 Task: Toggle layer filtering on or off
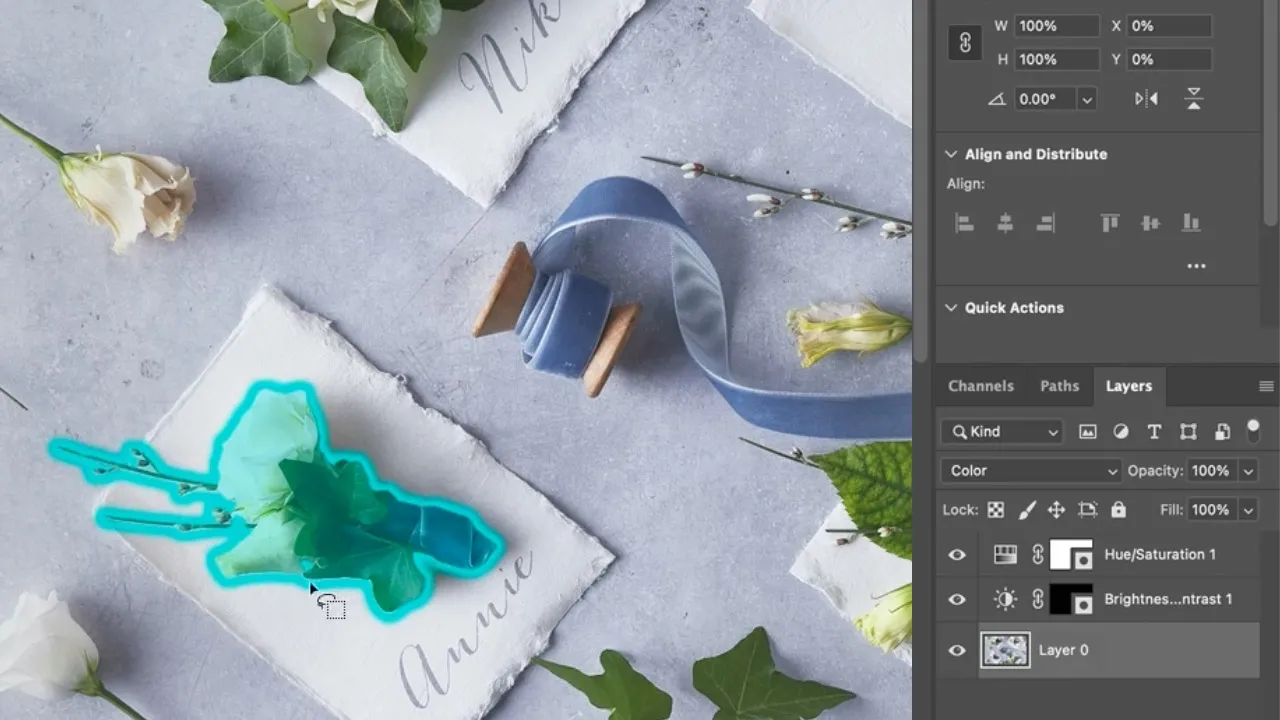pos(1253,430)
